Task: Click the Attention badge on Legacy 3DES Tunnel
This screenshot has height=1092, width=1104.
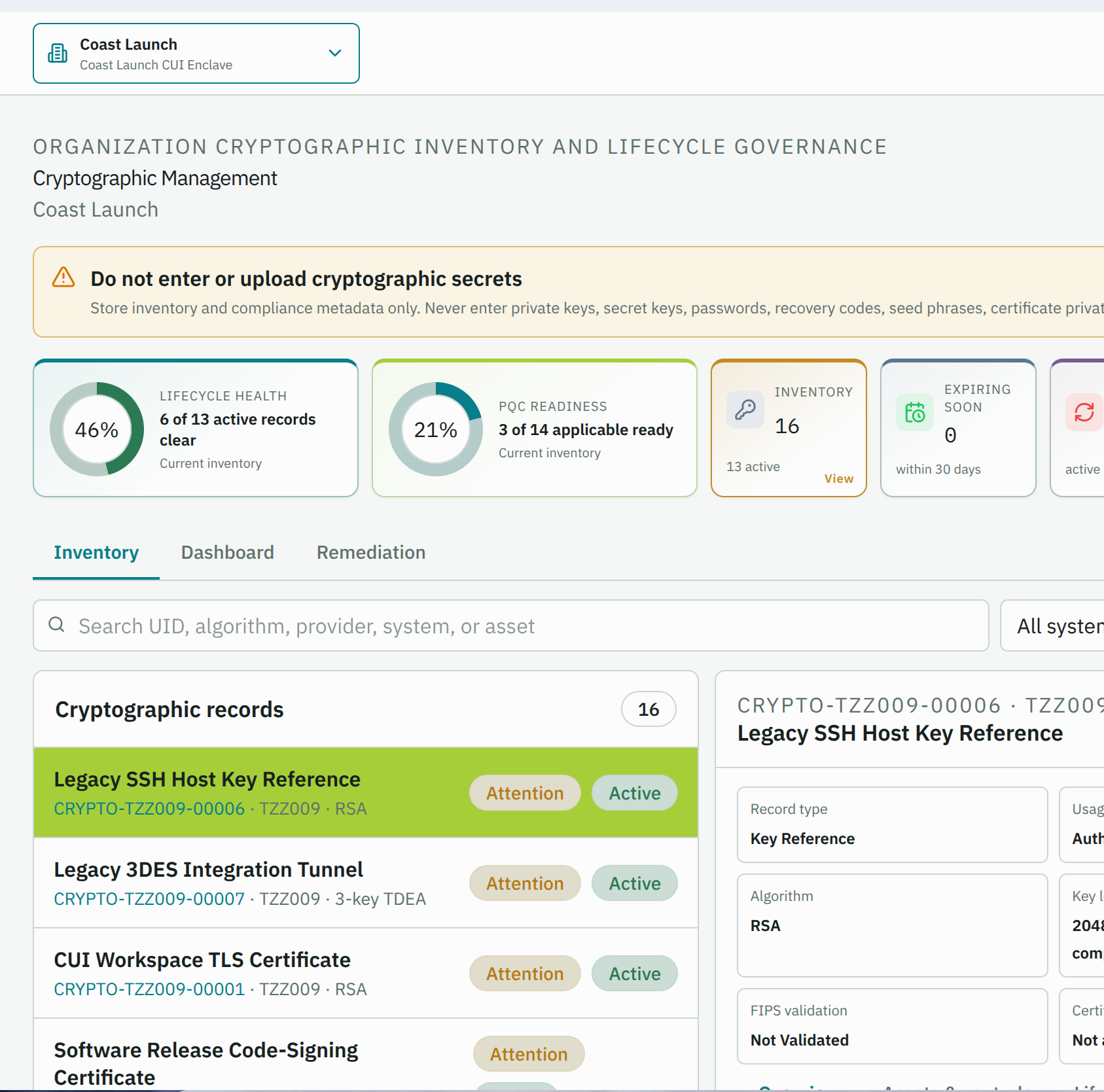Action: coord(525,883)
